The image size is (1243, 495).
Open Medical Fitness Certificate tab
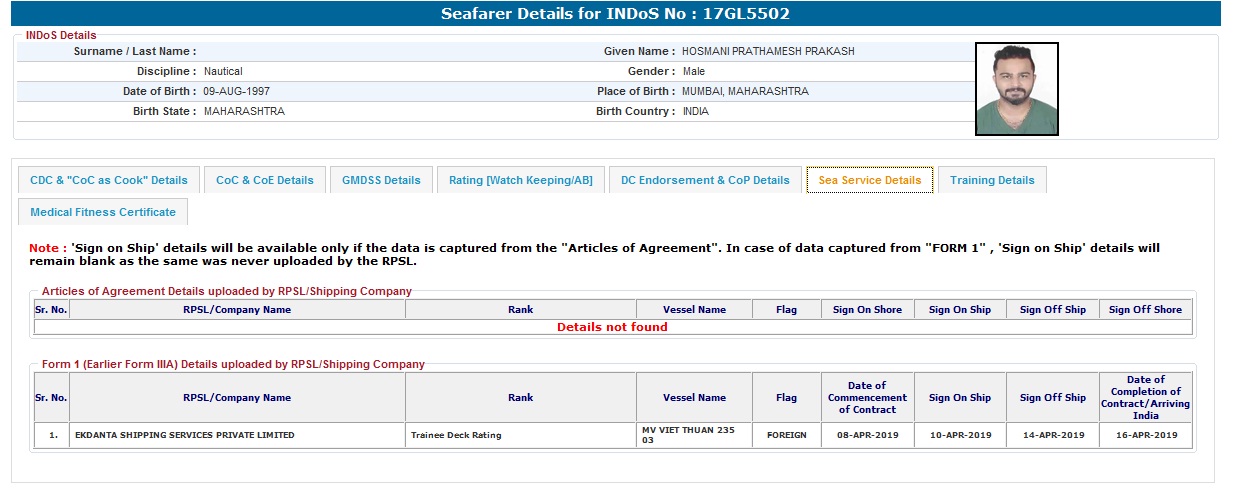pyautogui.click(x=103, y=212)
